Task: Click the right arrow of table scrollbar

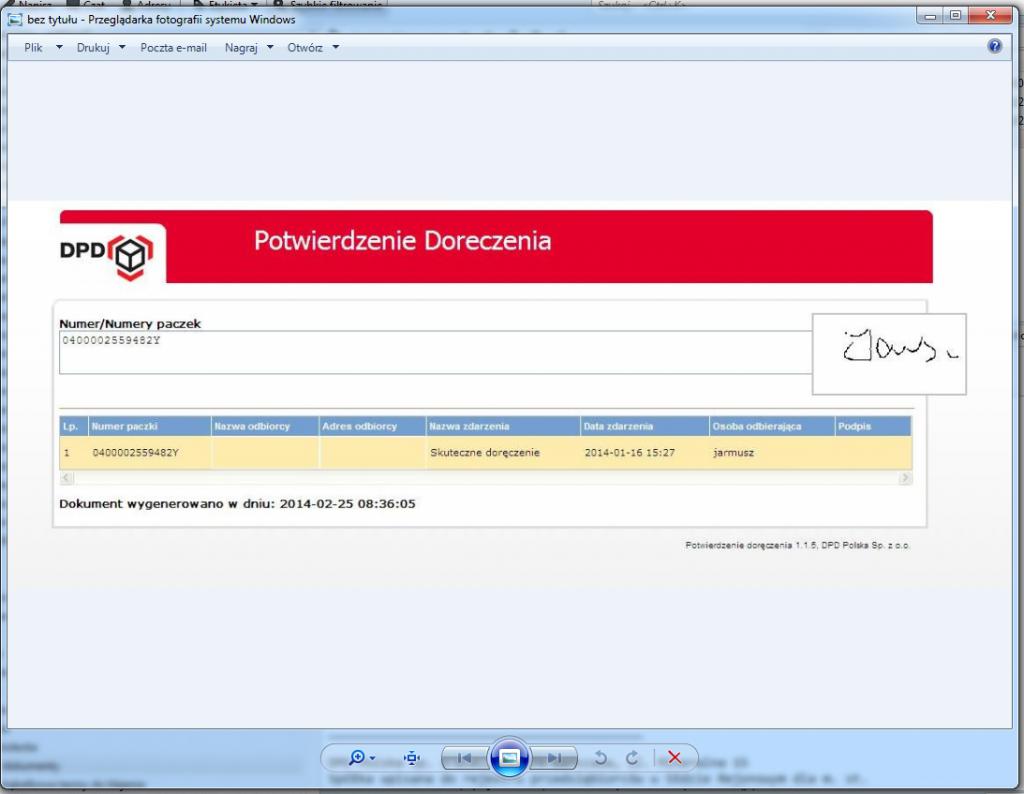Action: 904,478
